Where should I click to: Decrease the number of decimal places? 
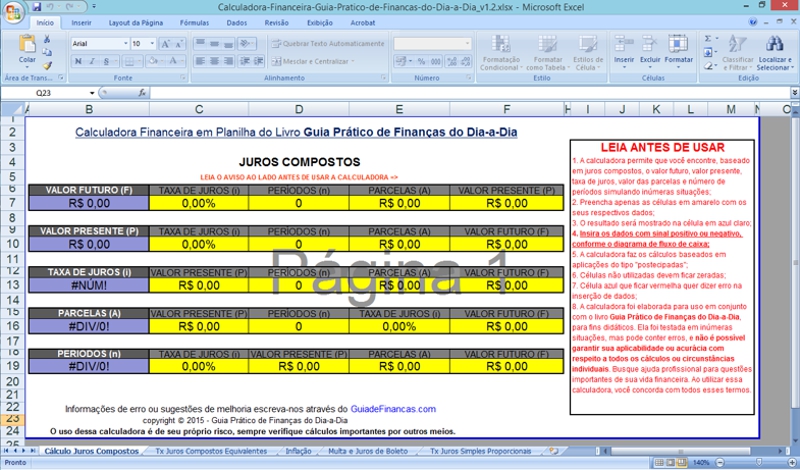point(465,61)
